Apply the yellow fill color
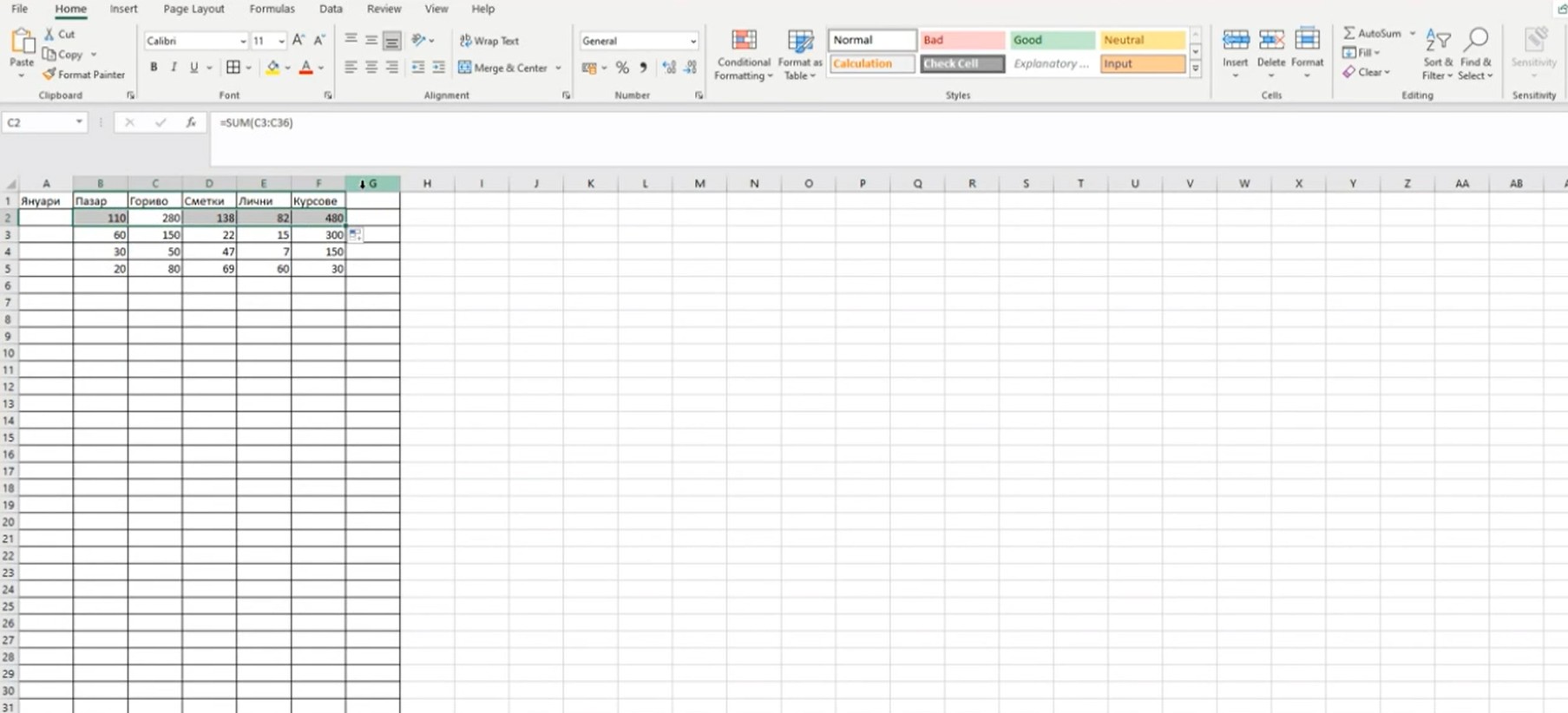 [x=272, y=68]
